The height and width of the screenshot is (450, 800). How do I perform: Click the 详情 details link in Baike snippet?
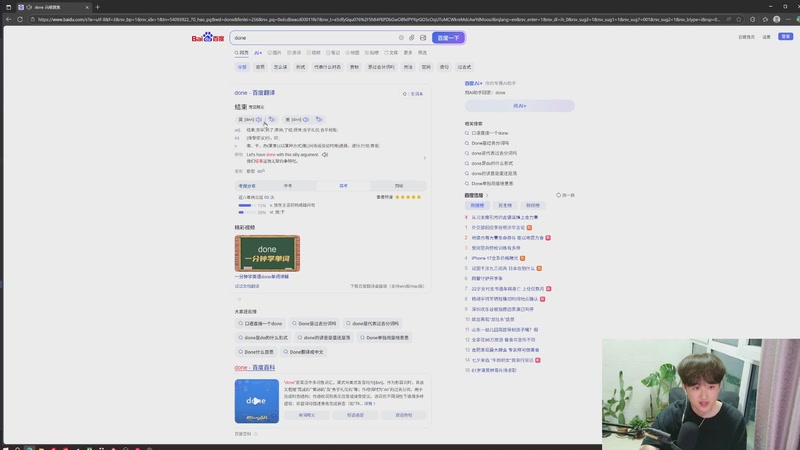370,404
